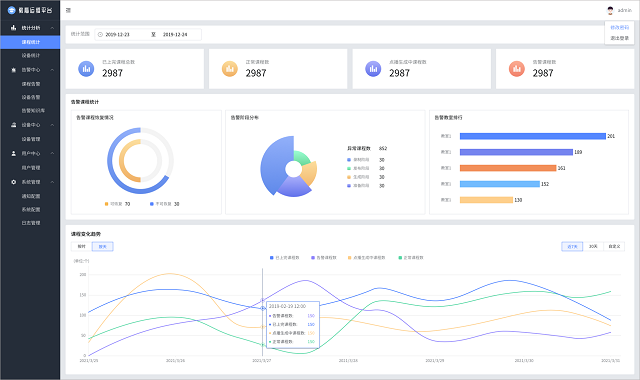Choose 修改密码 in the admin dropdown
Screen dimensions: 640x380
point(620,28)
